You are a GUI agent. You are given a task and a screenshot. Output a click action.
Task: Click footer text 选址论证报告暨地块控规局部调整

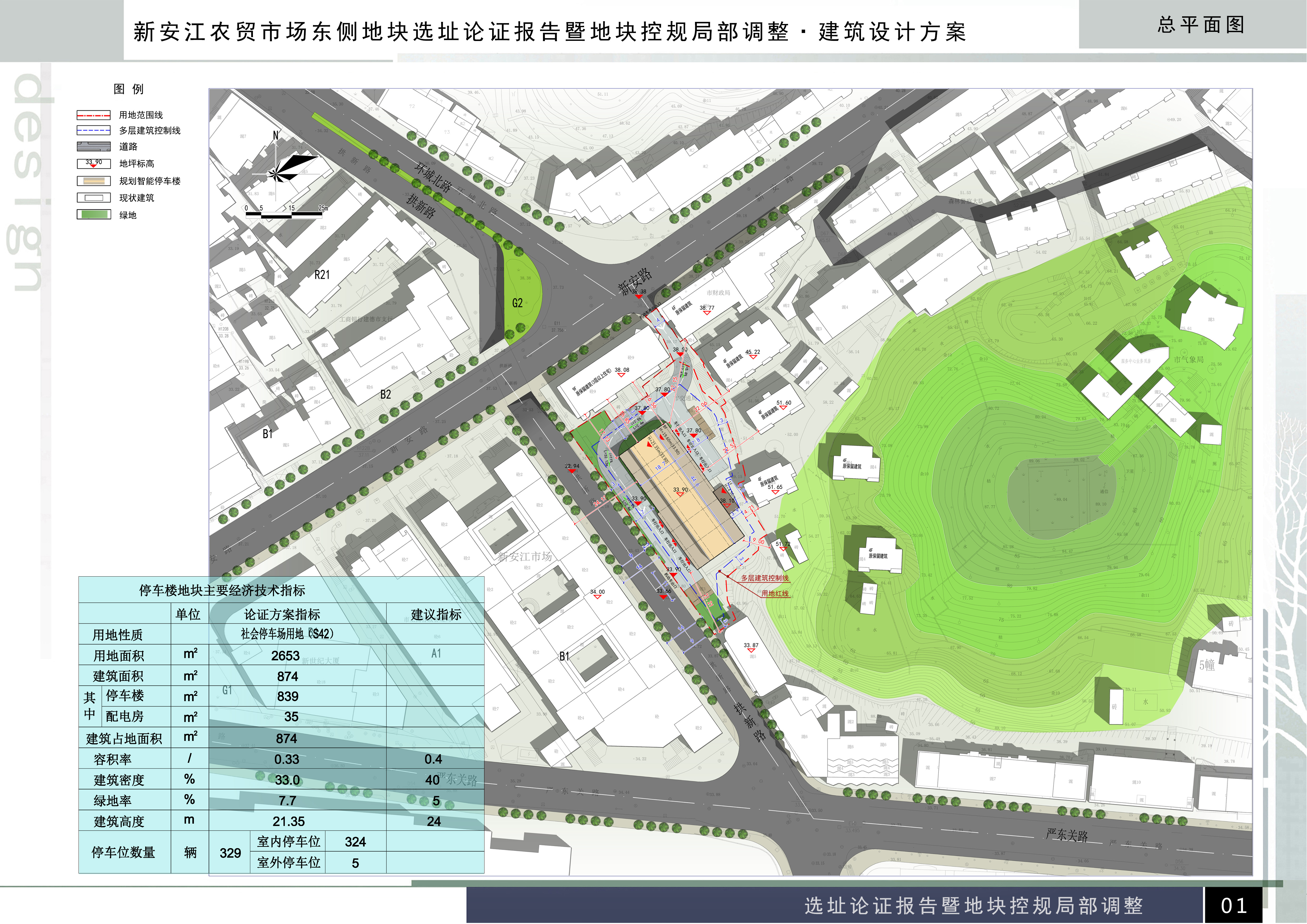[x=974, y=905]
